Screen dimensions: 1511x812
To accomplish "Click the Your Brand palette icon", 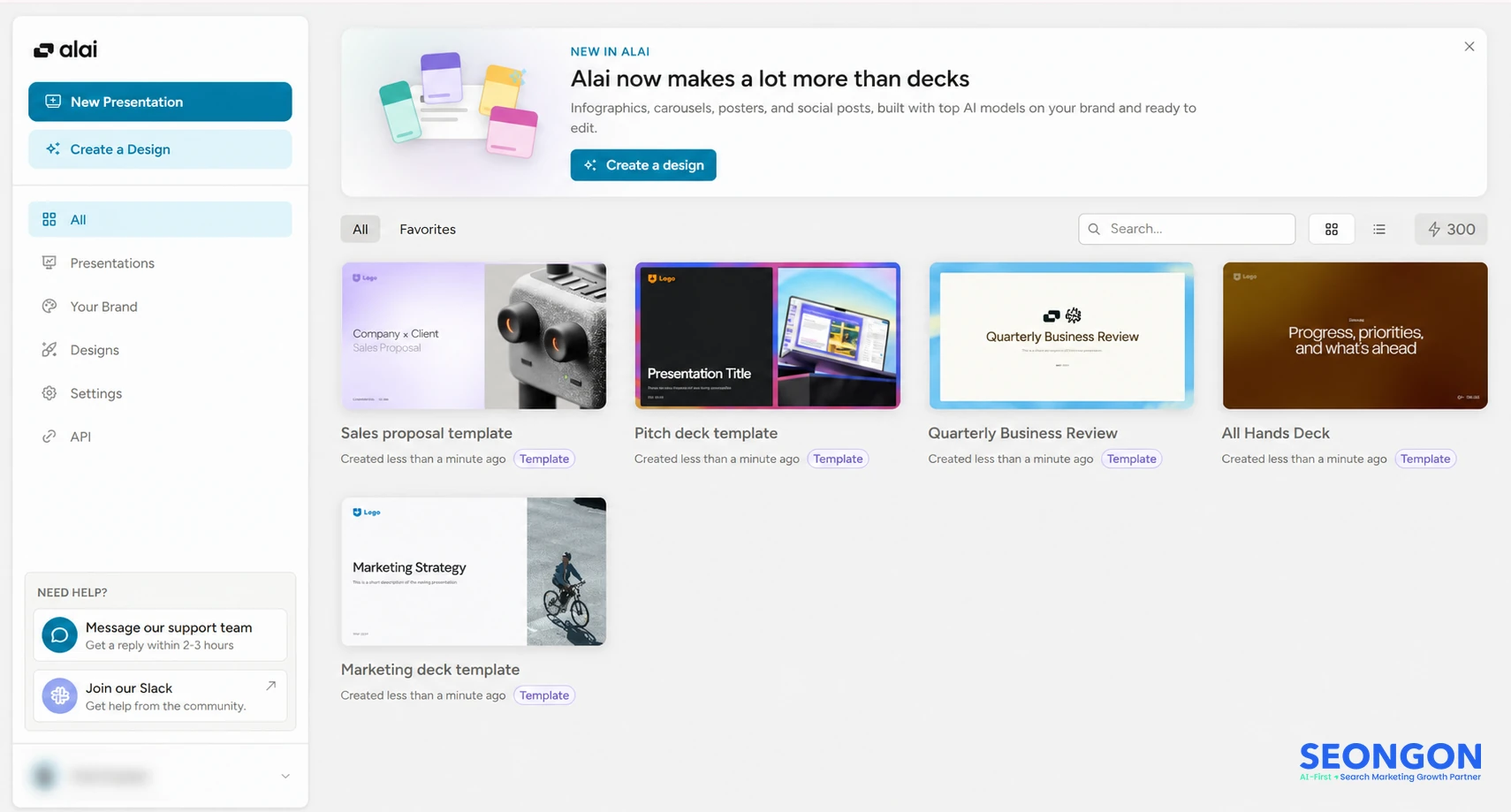I will (x=49, y=306).
